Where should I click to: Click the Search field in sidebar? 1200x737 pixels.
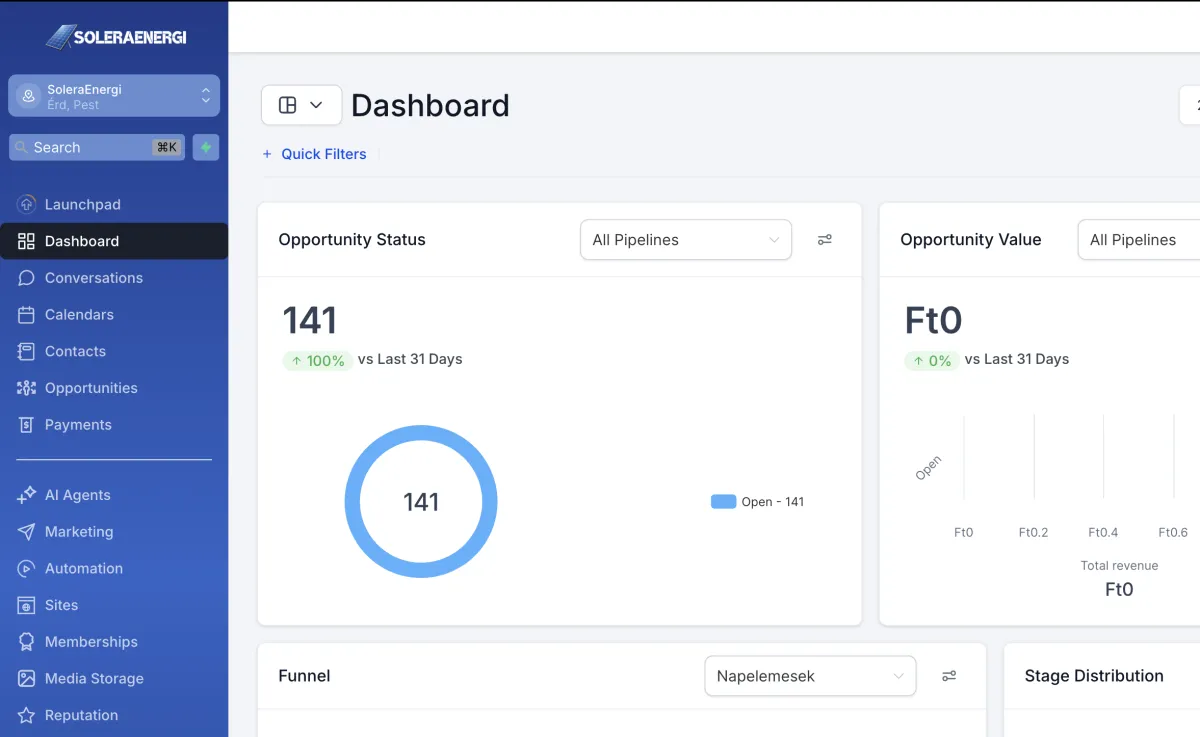[x=97, y=147]
